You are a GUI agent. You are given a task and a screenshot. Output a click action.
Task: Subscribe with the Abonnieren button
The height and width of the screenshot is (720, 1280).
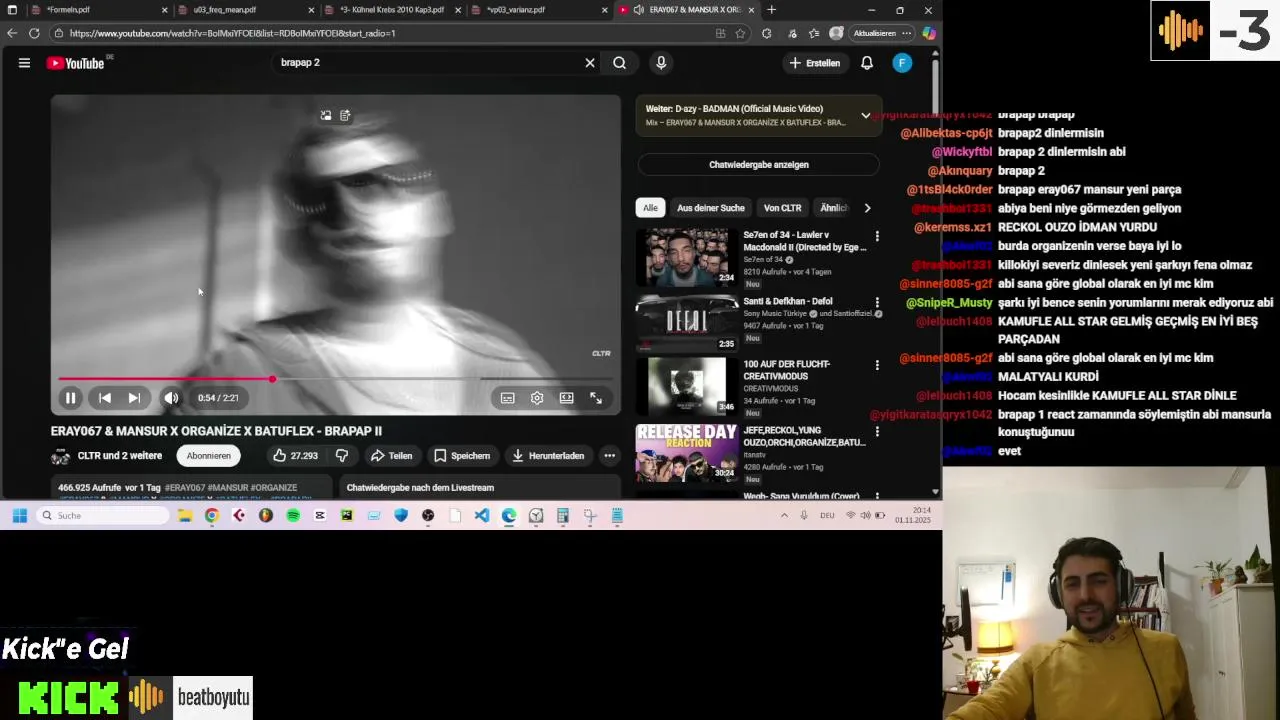(x=208, y=456)
